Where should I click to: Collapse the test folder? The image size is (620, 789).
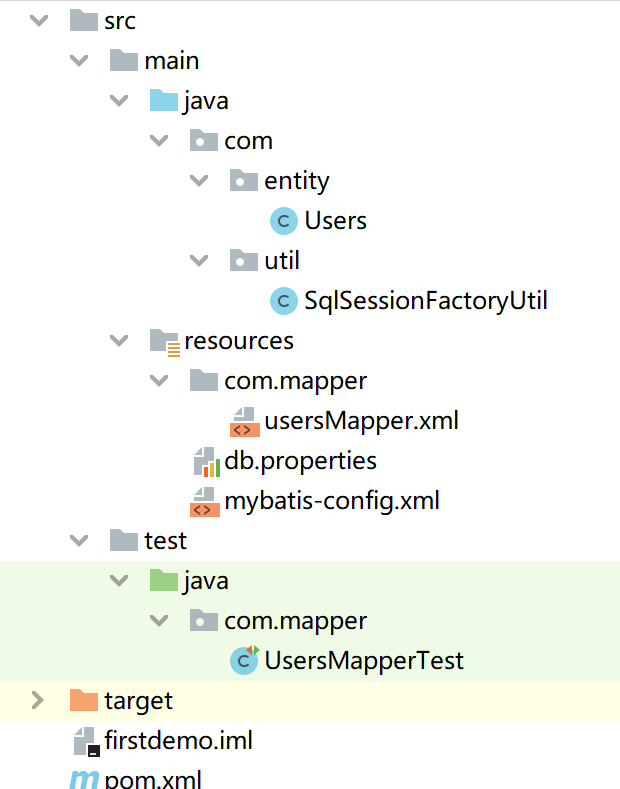click(x=79, y=541)
